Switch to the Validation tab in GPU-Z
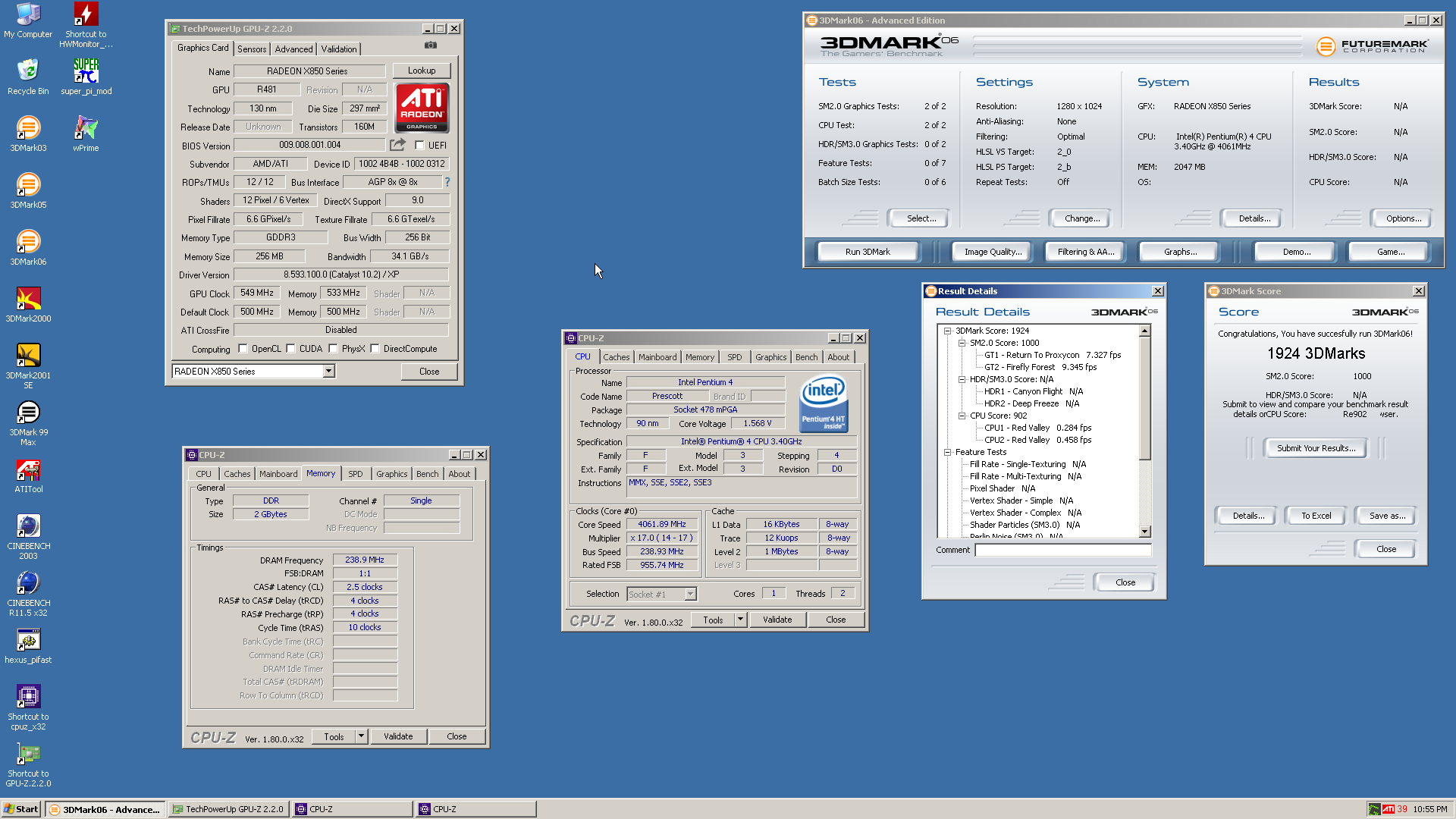Screen dimensions: 1456x819 tap(338, 49)
